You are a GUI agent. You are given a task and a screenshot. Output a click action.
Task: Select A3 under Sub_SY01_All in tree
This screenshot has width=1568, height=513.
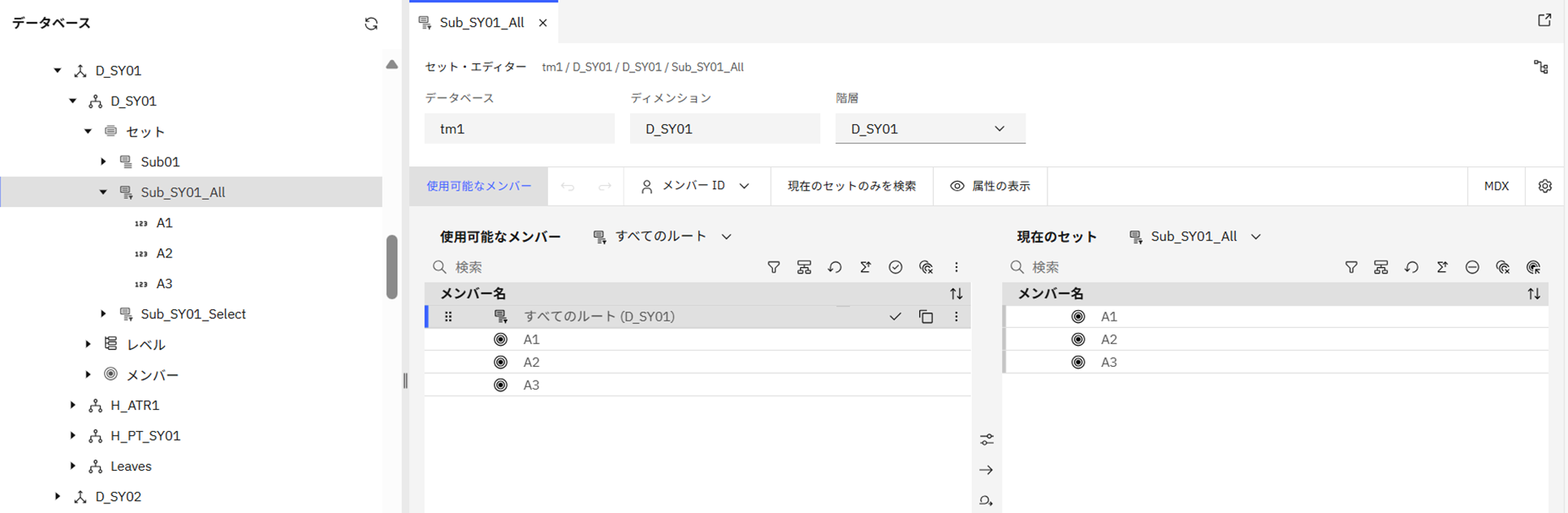tap(164, 283)
